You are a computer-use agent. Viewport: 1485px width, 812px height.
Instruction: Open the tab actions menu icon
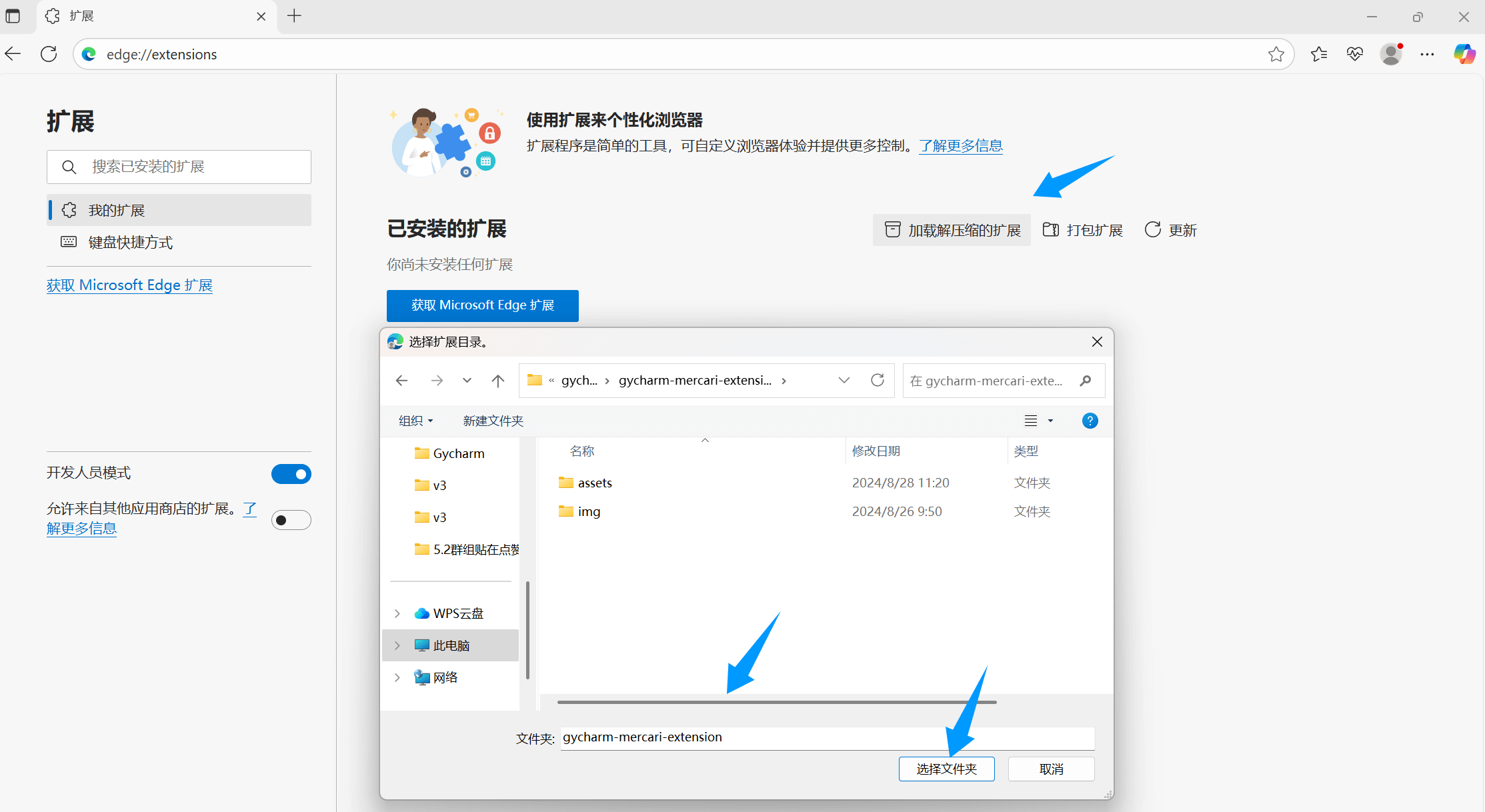click(x=13, y=16)
